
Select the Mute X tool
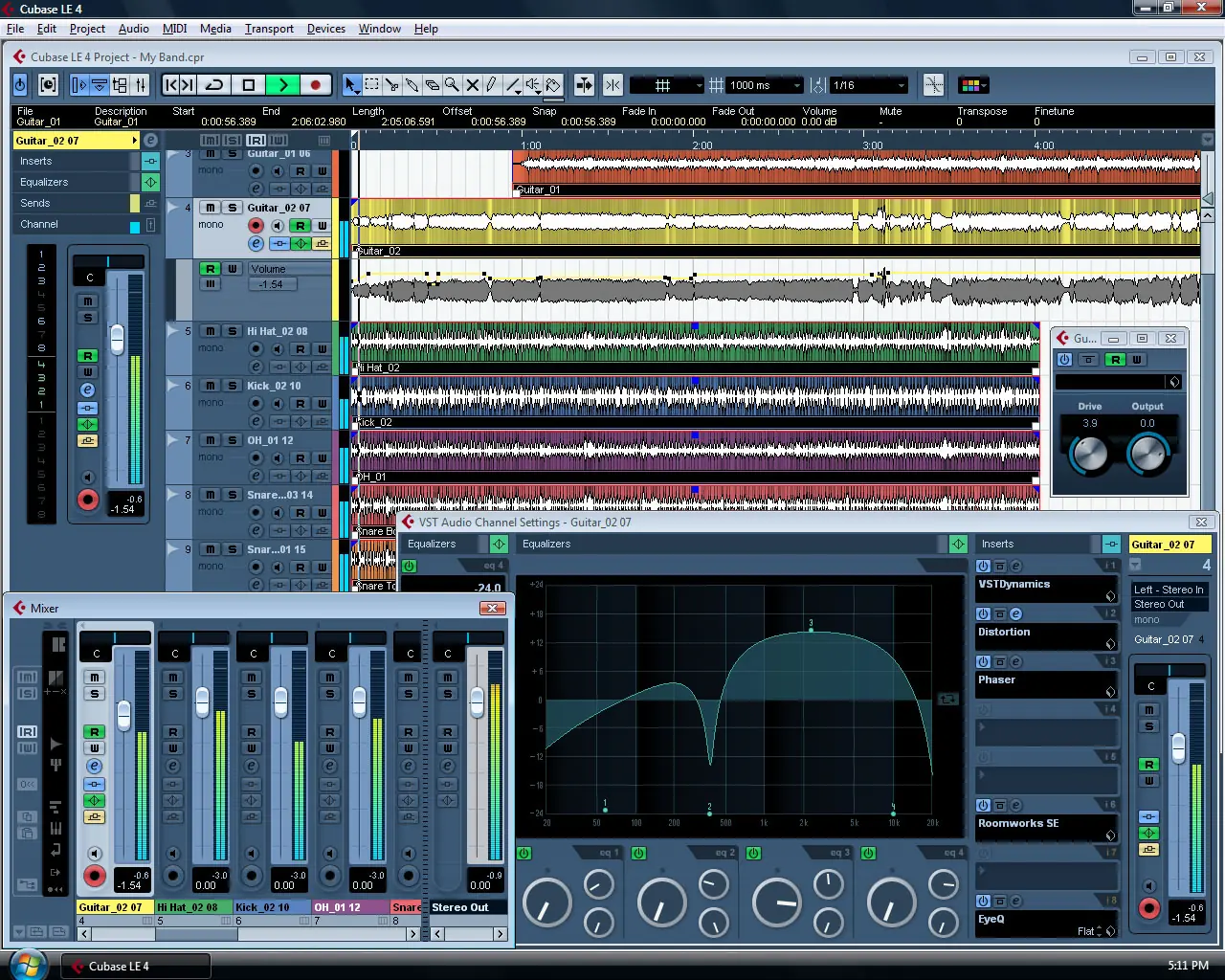[x=472, y=85]
